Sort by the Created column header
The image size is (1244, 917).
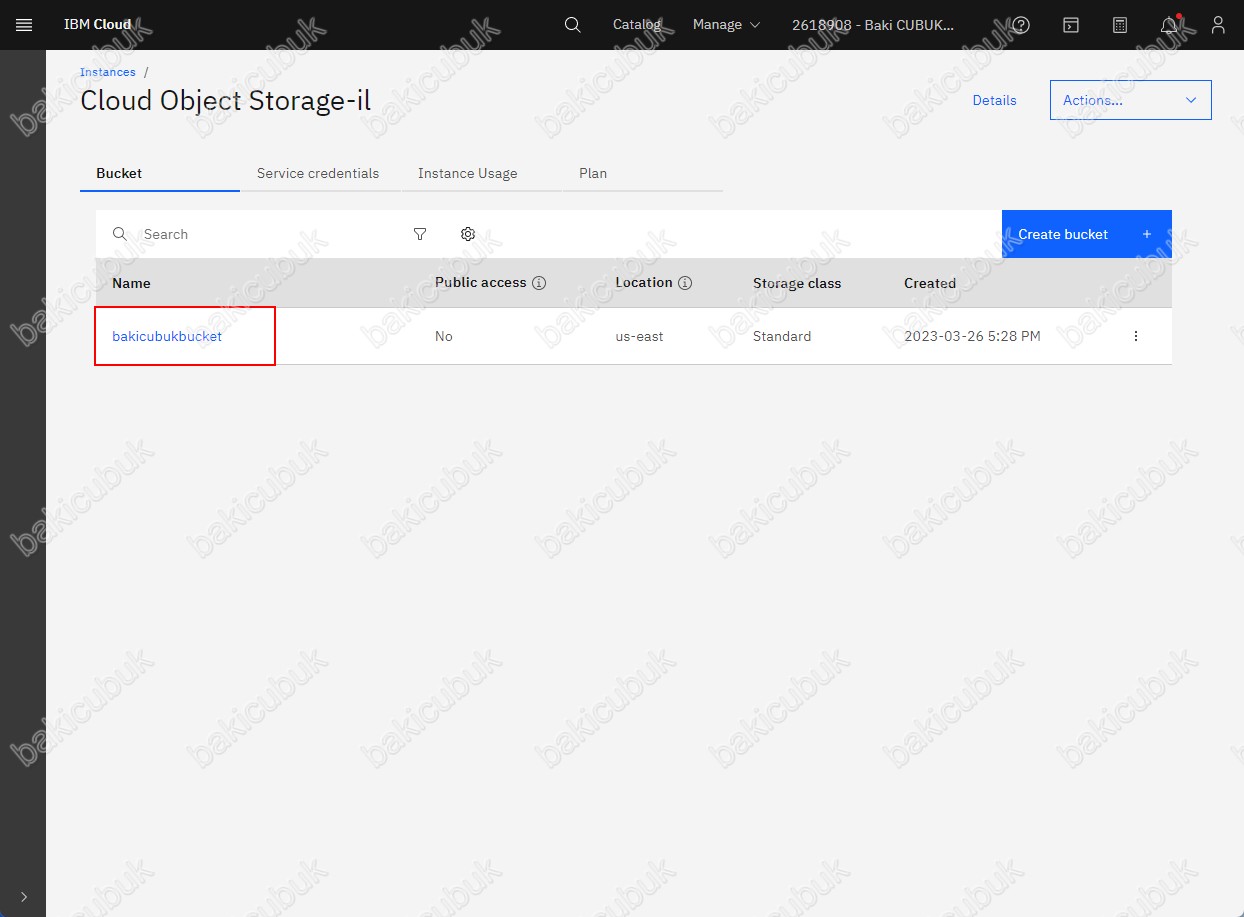pyautogui.click(x=930, y=283)
